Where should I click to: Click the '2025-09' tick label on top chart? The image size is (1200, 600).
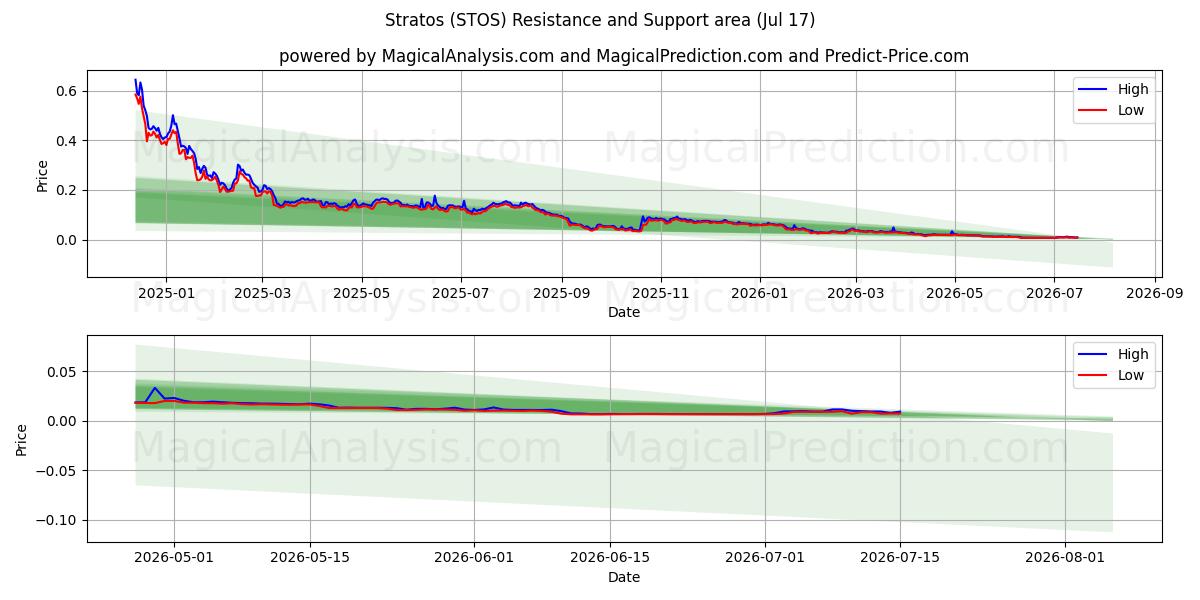[561, 295]
